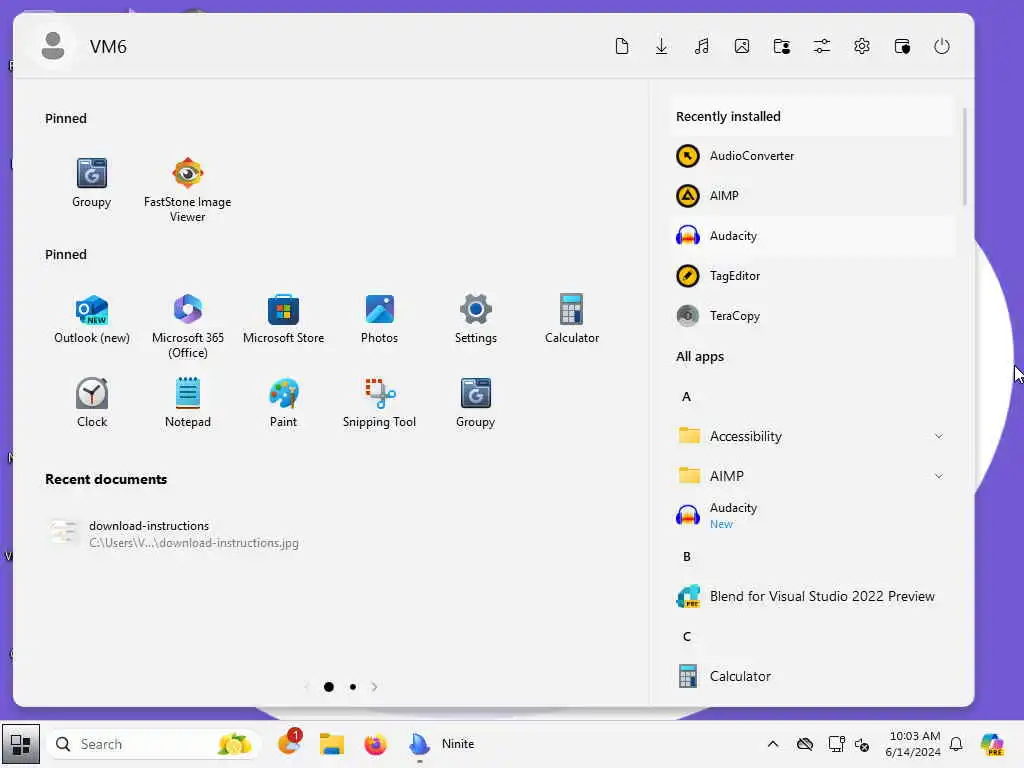Open Groupy in the top Pinned group
The width and height of the screenshot is (1024, 768).
coord(91,183)
